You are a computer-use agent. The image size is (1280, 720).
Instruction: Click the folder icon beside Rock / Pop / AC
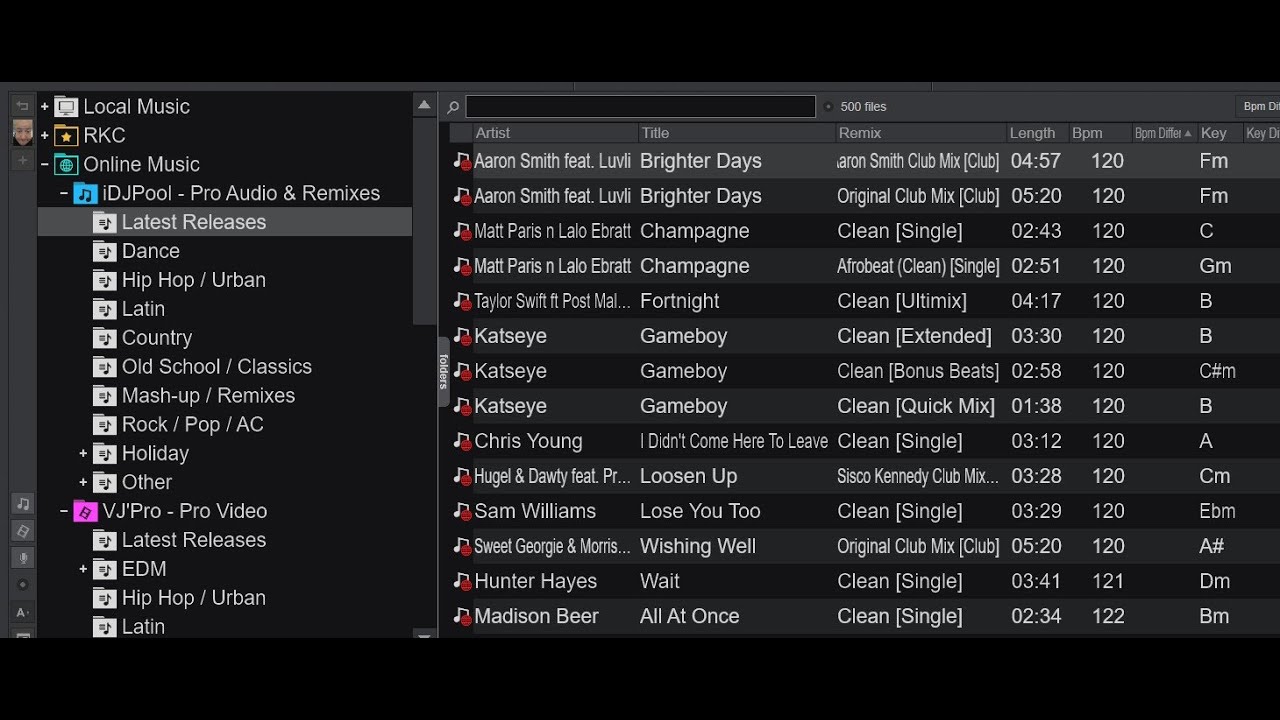point(105,425)
